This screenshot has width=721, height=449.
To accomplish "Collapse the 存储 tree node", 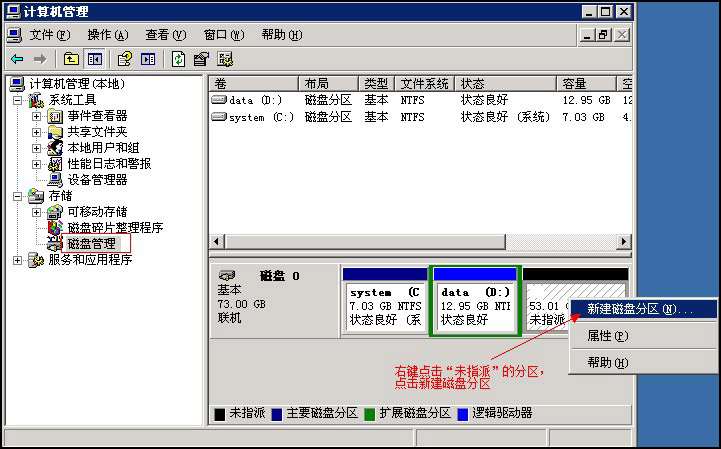I will [17, 196].
